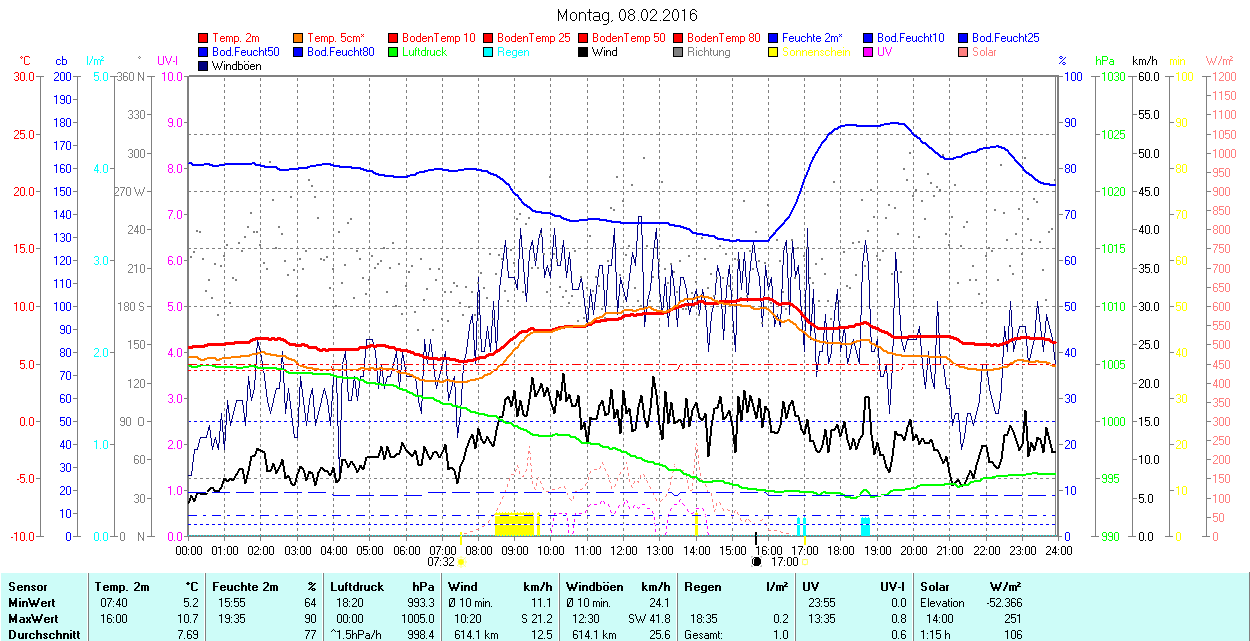Click the green hPa axis unit label

(x=1105, y=61)
